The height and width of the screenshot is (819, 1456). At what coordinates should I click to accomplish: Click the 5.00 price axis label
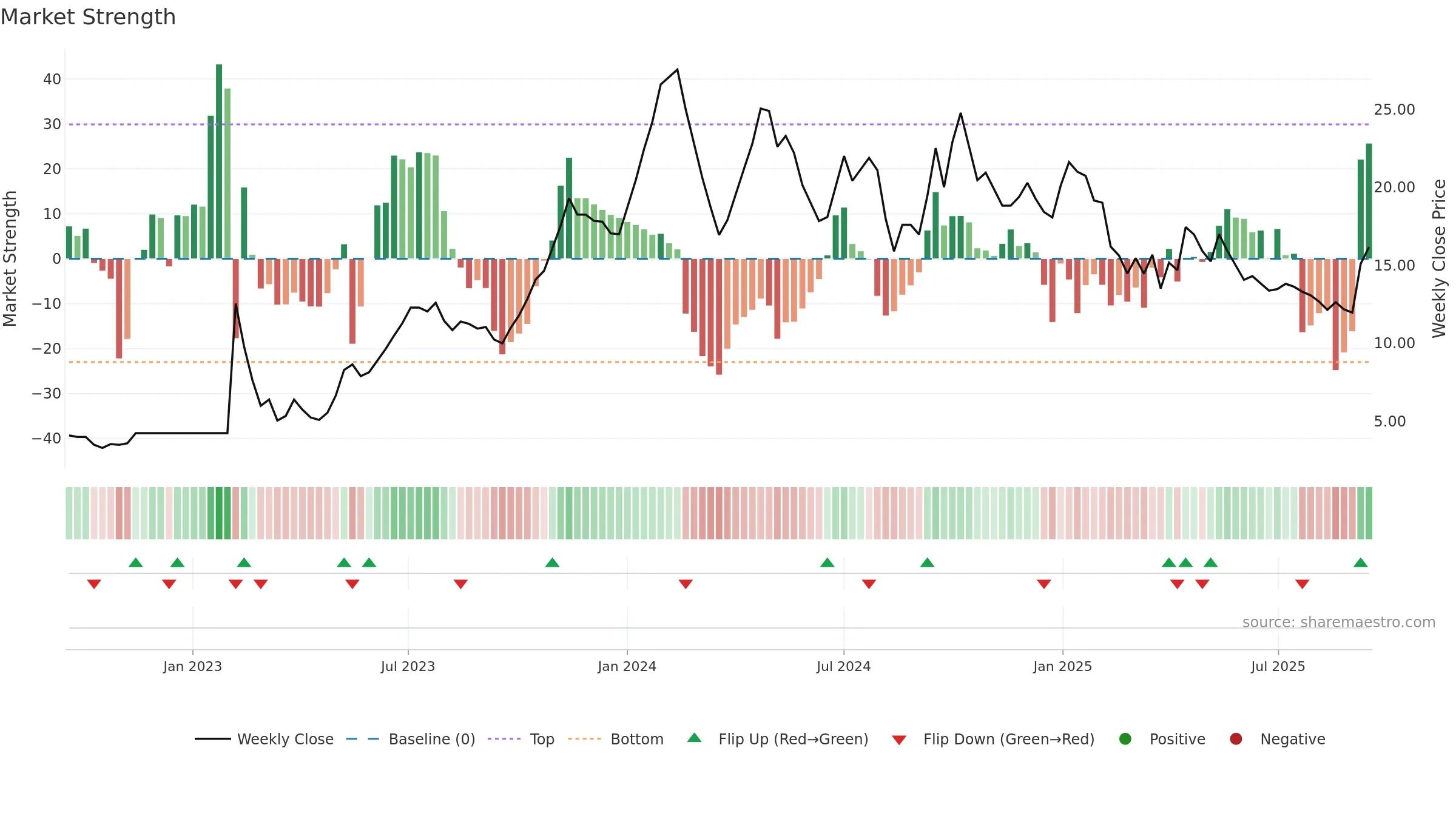tap(1390, 421)
